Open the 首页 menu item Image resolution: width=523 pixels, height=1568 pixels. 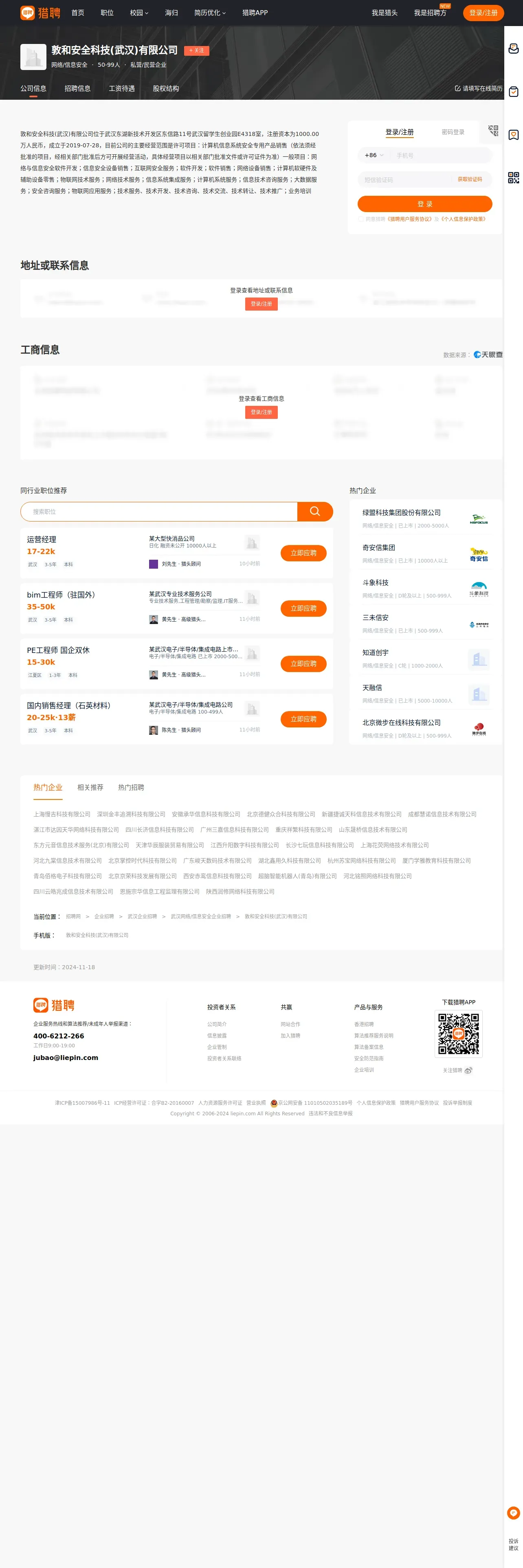pos(78,13)
